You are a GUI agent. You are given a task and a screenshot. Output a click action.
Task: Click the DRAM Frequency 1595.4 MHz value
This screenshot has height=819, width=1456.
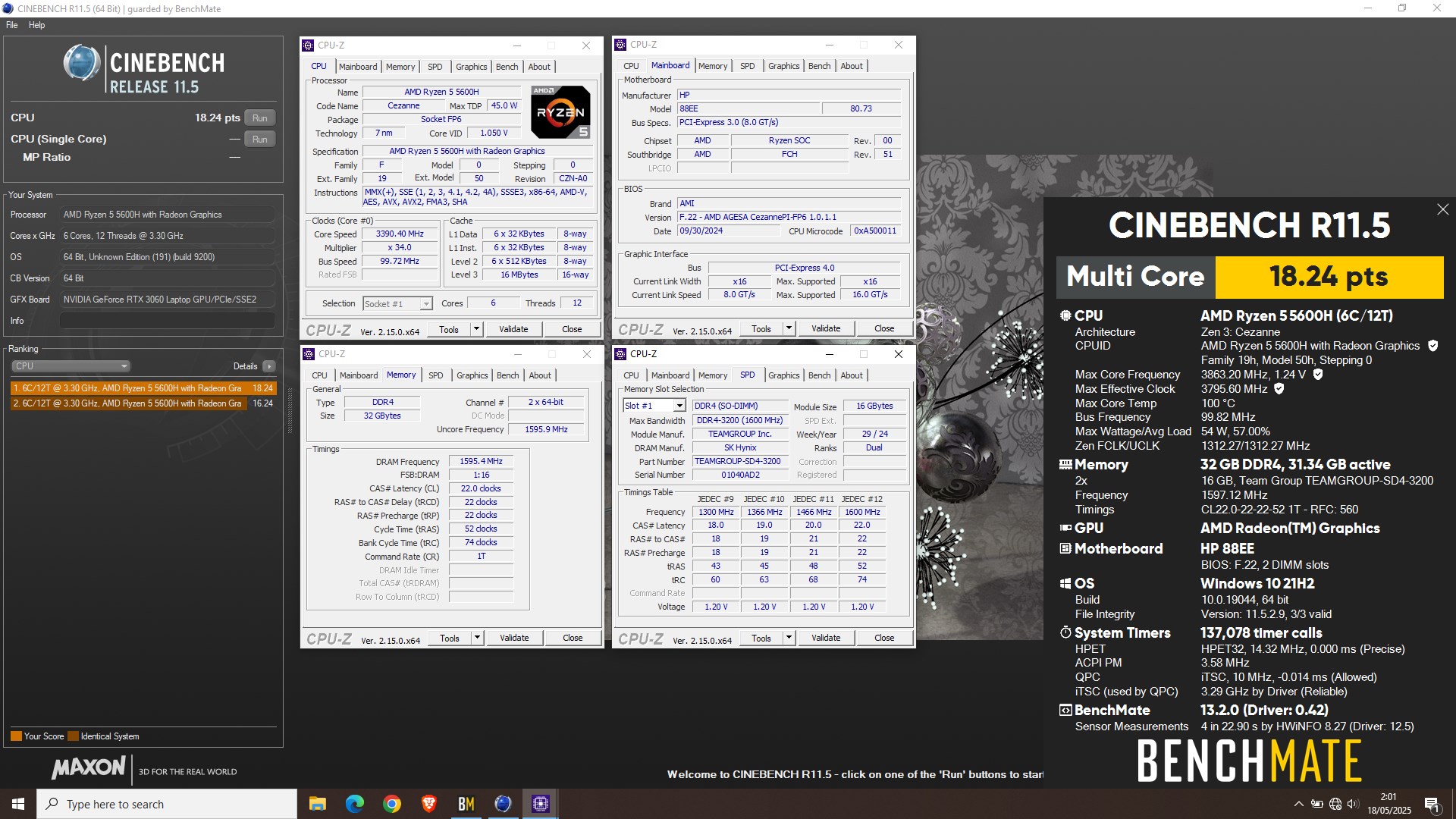[x=481, y=461]
